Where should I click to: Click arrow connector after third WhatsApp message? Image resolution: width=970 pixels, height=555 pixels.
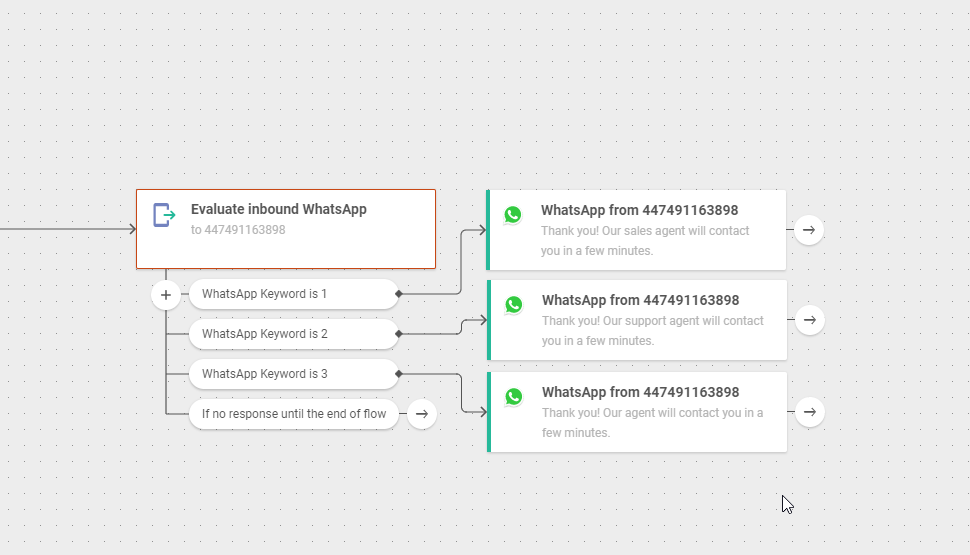pos(810,411)
